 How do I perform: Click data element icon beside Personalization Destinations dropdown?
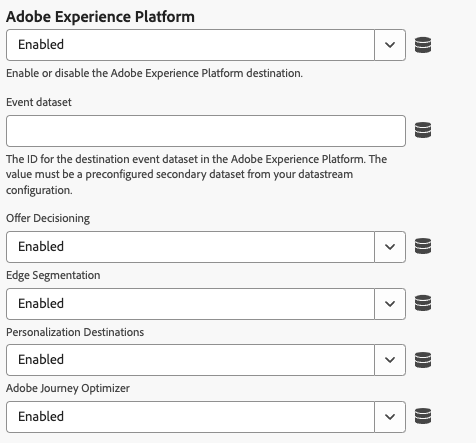tap(423, 360)
